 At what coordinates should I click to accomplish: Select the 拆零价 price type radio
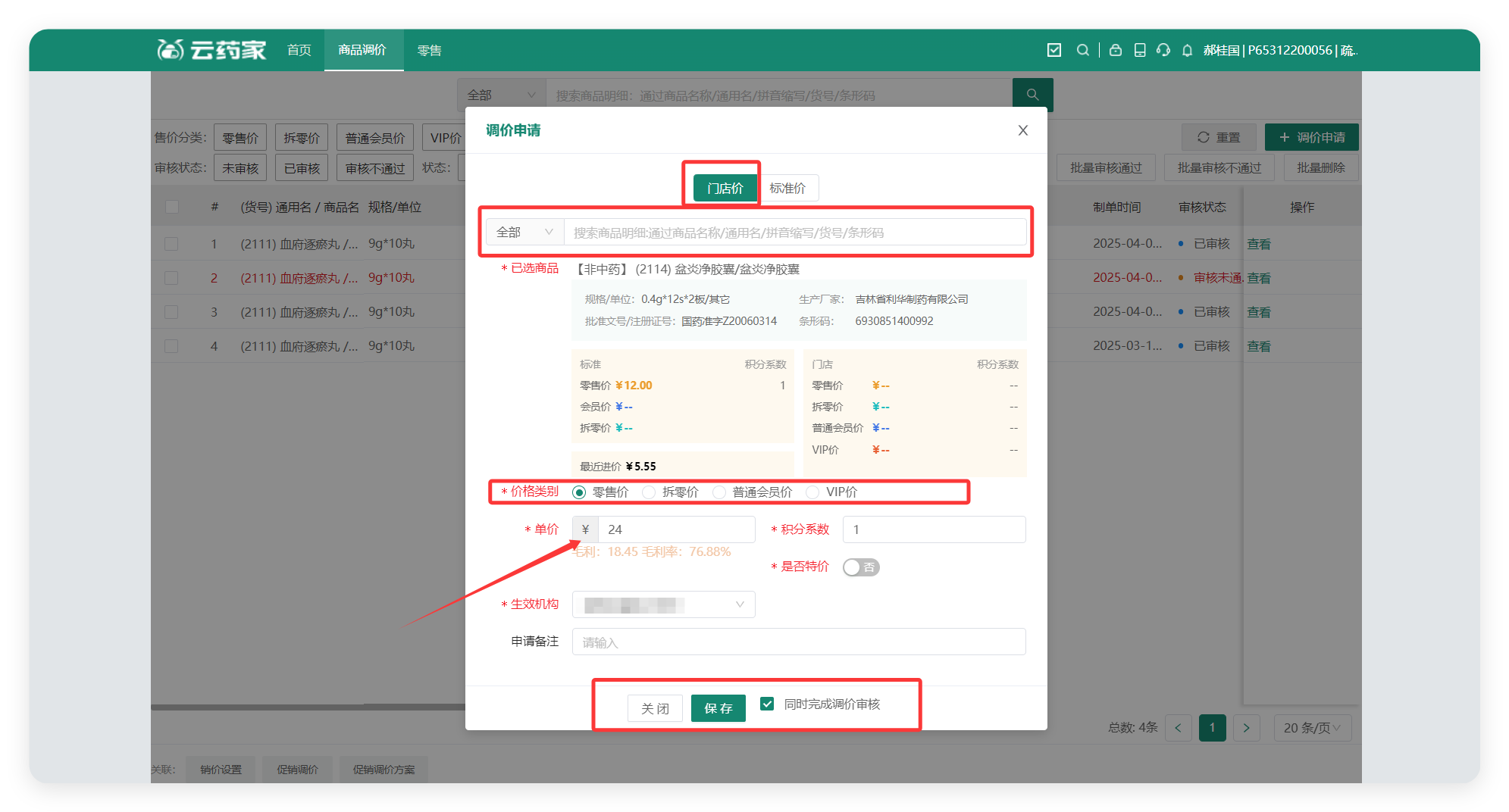(x=649, y=492)
